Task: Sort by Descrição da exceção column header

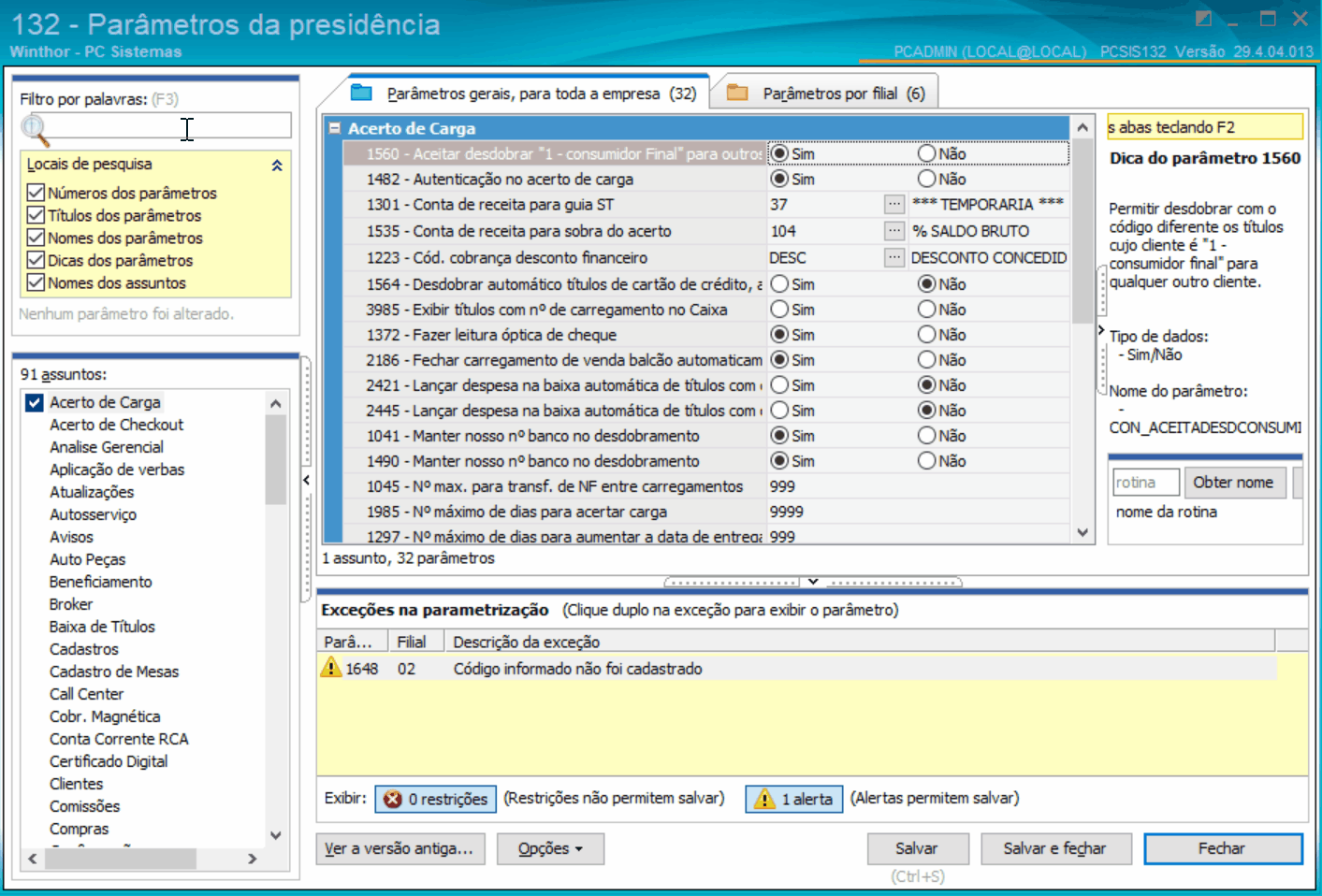Action: pos(859,642)
